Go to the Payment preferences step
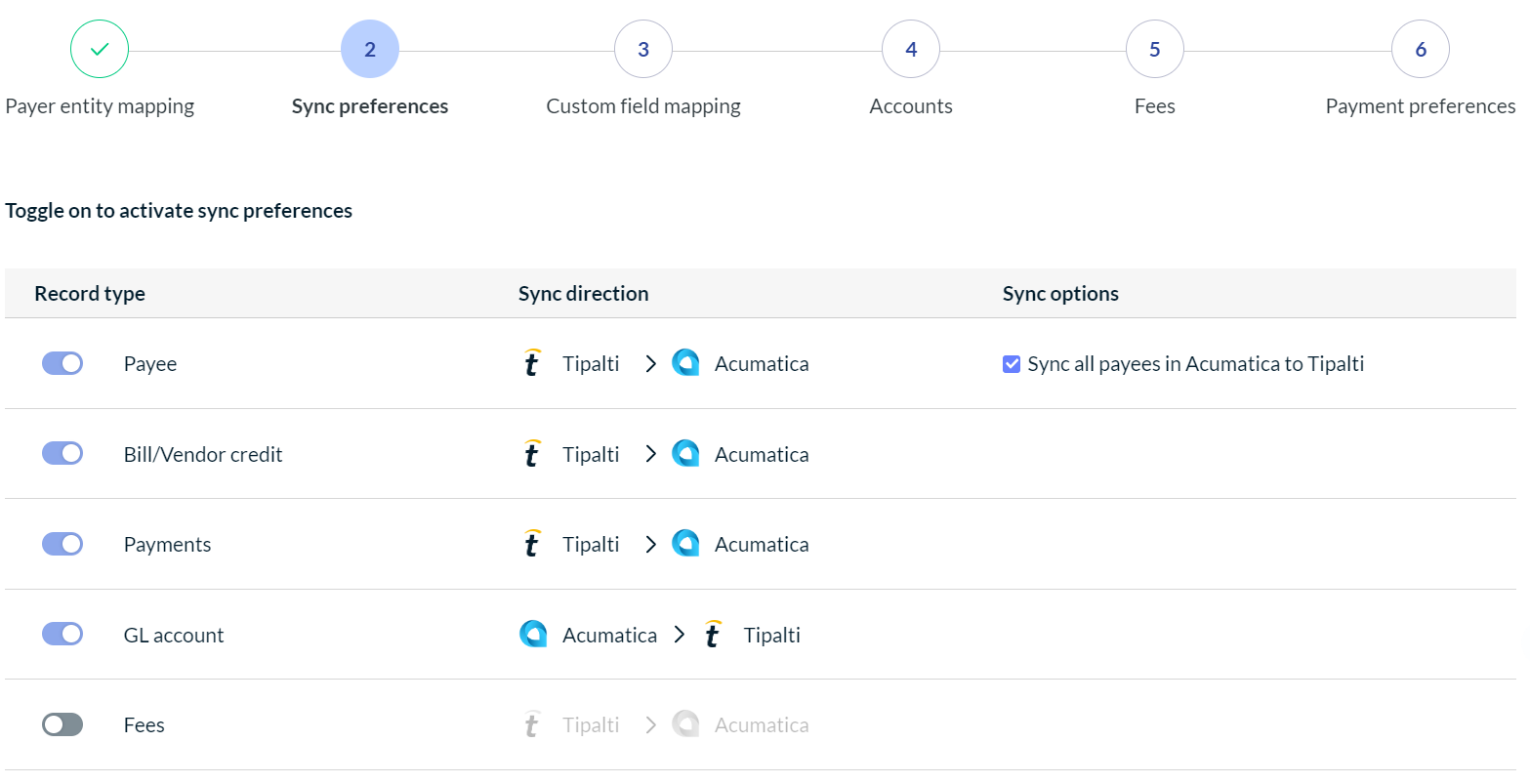The width and height of the screenshot is (1530, 784). point(1421,49)
